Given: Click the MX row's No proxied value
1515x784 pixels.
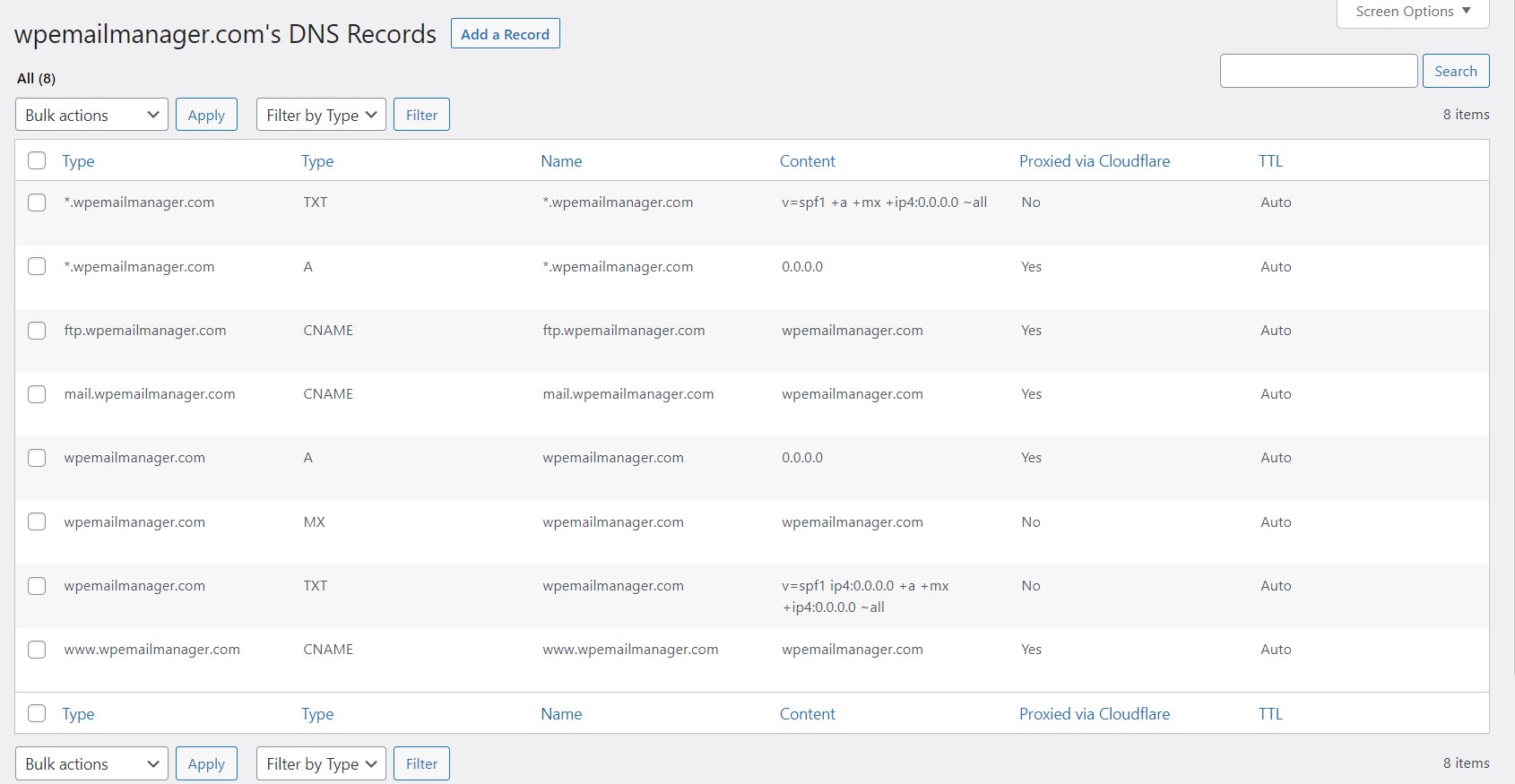Looking at the screenshot, I should (1031, 522).
